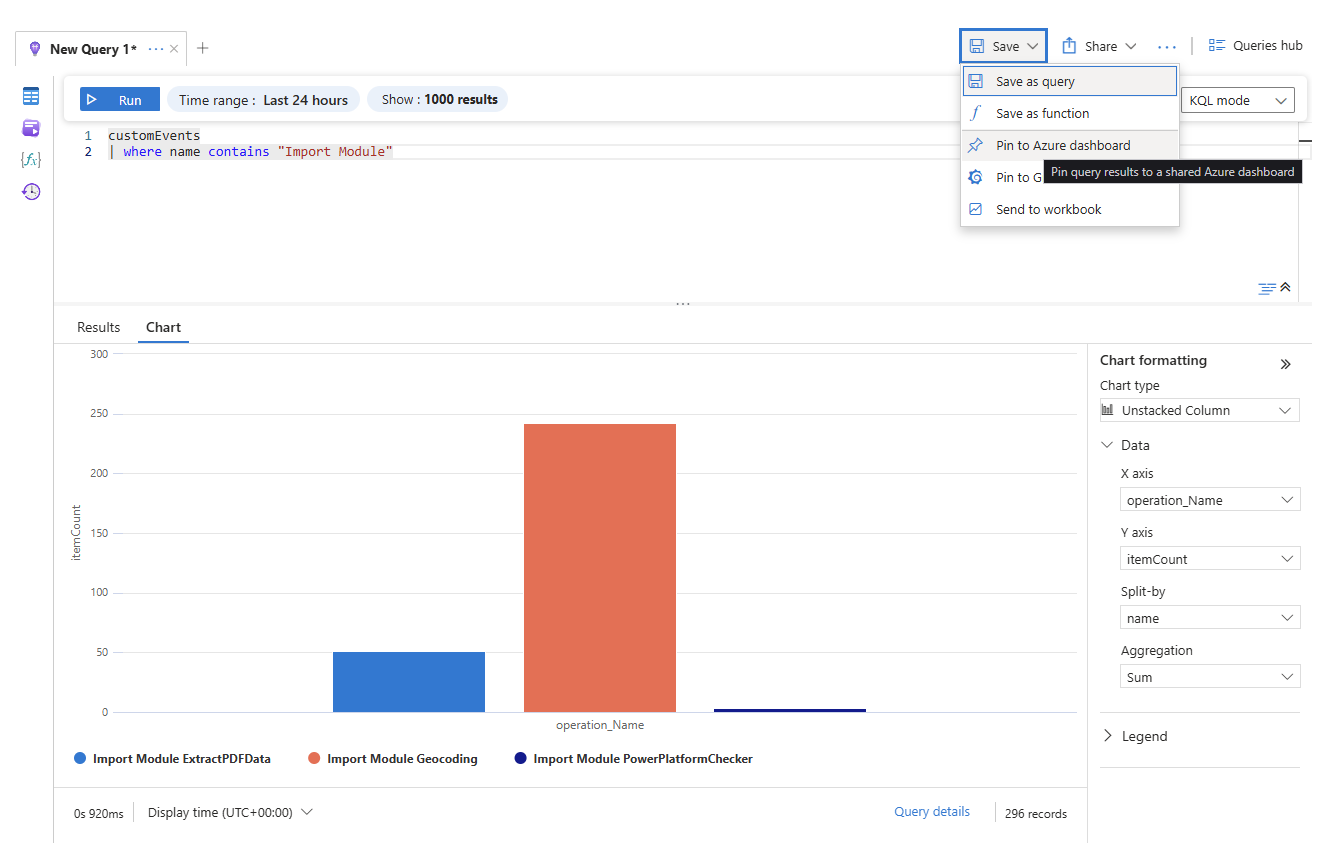Screen dimensions: 1330x843
Task: Open the example Queries sidebar panel
Action: pyautogui.click(x=30, y=127)
